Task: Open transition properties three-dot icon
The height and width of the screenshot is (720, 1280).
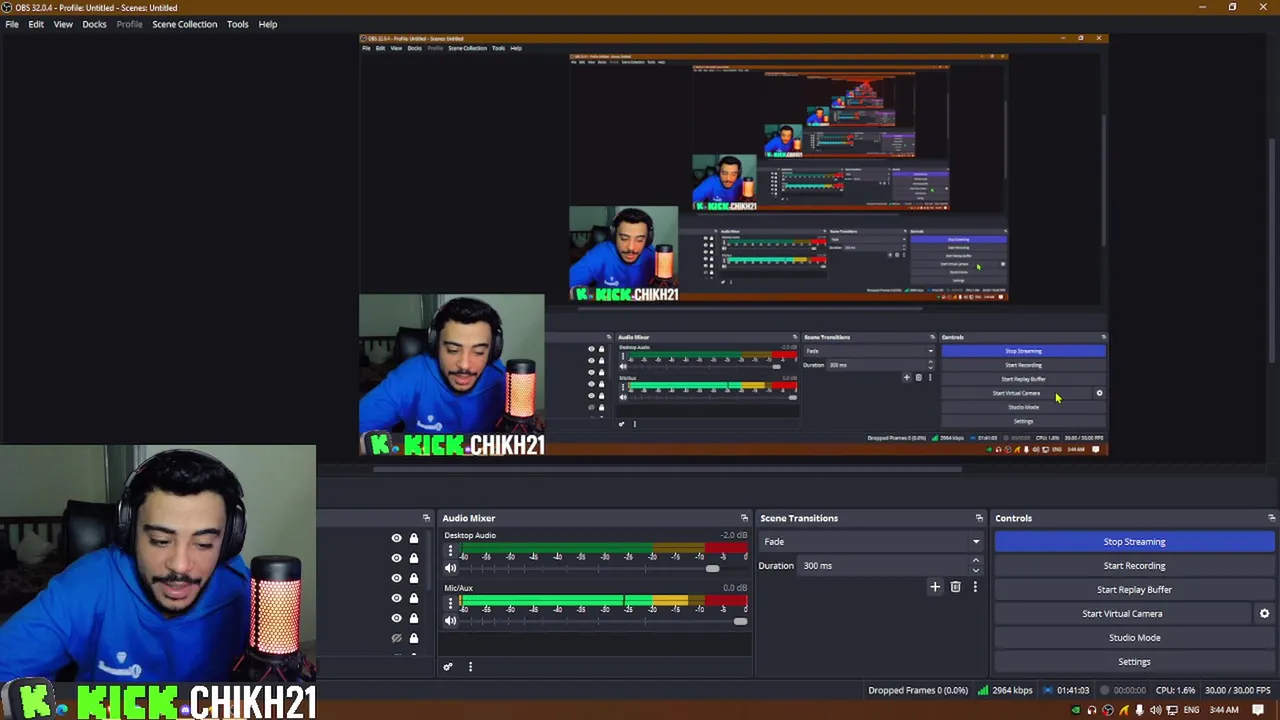Action: 975,587
